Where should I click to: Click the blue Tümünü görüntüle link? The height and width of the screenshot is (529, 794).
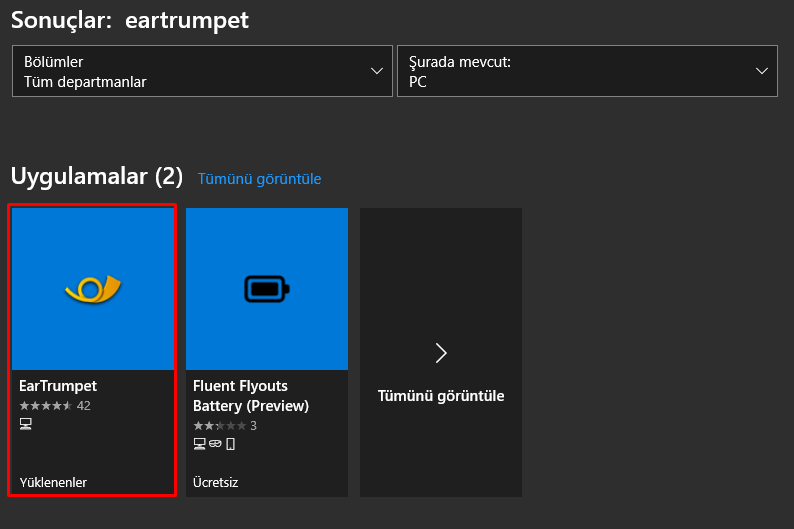tap(259, 179)
